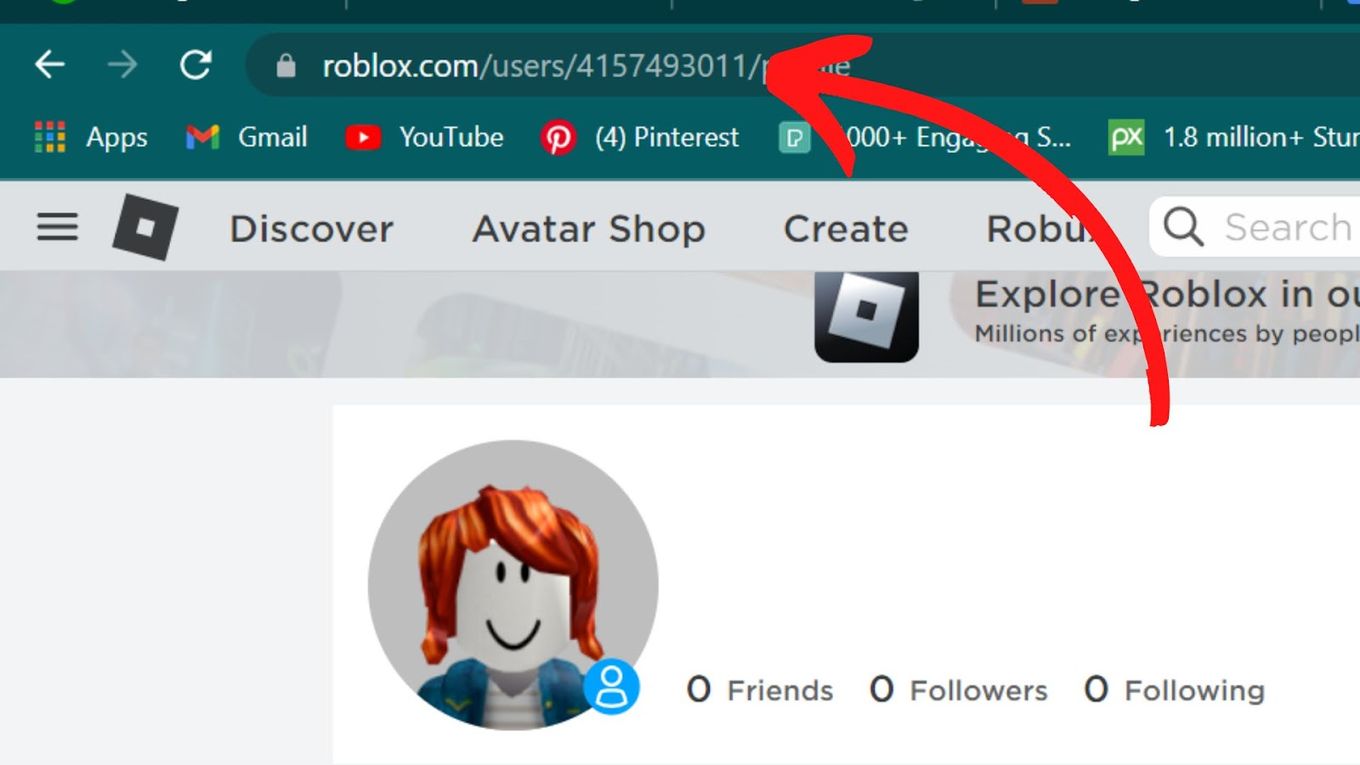The width and height of the screenshot is (1360, 765).
Task: Click the YouTube bookmark icon
Action: tap(365, 138)
